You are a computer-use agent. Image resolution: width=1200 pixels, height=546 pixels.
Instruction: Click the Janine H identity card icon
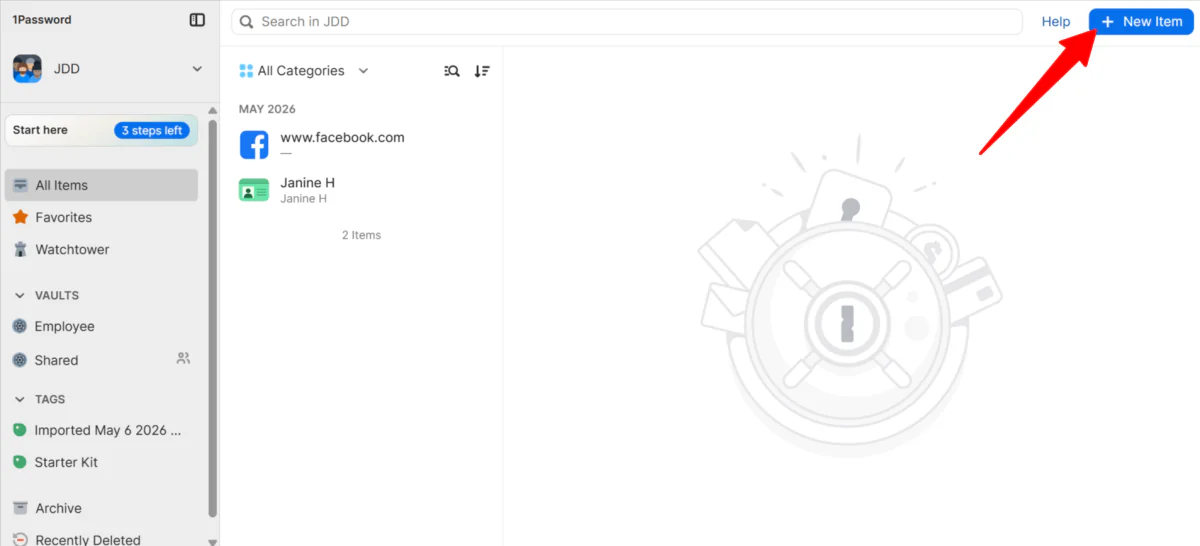coord(254,190)
